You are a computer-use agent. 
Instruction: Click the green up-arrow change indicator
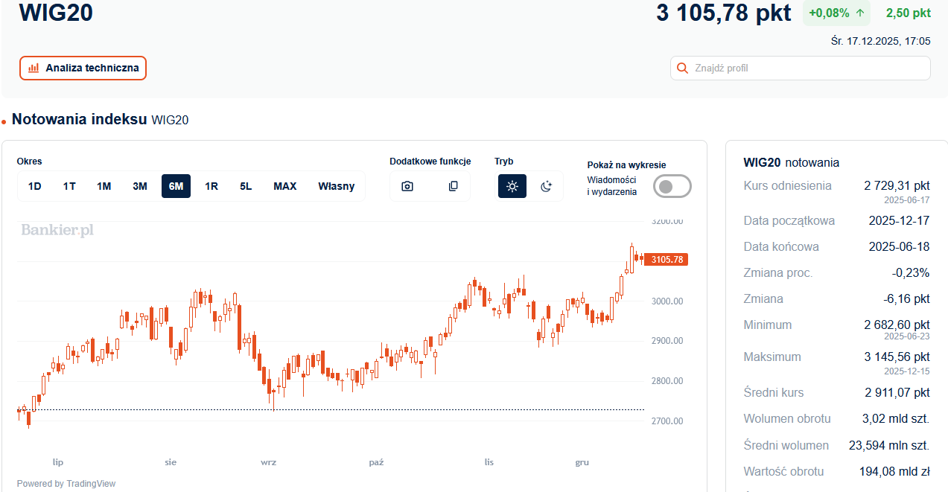[860, 13]
